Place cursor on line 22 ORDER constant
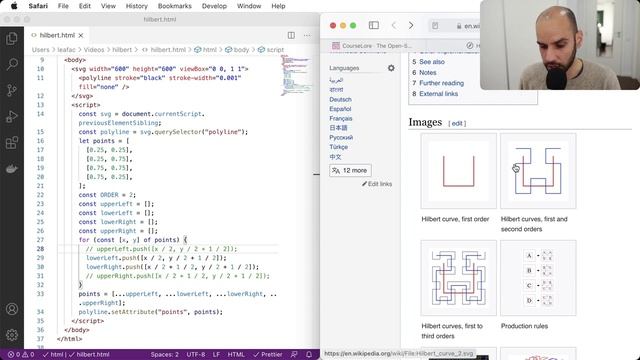Screen dimensions: 640x360 (x=107, y=195)
